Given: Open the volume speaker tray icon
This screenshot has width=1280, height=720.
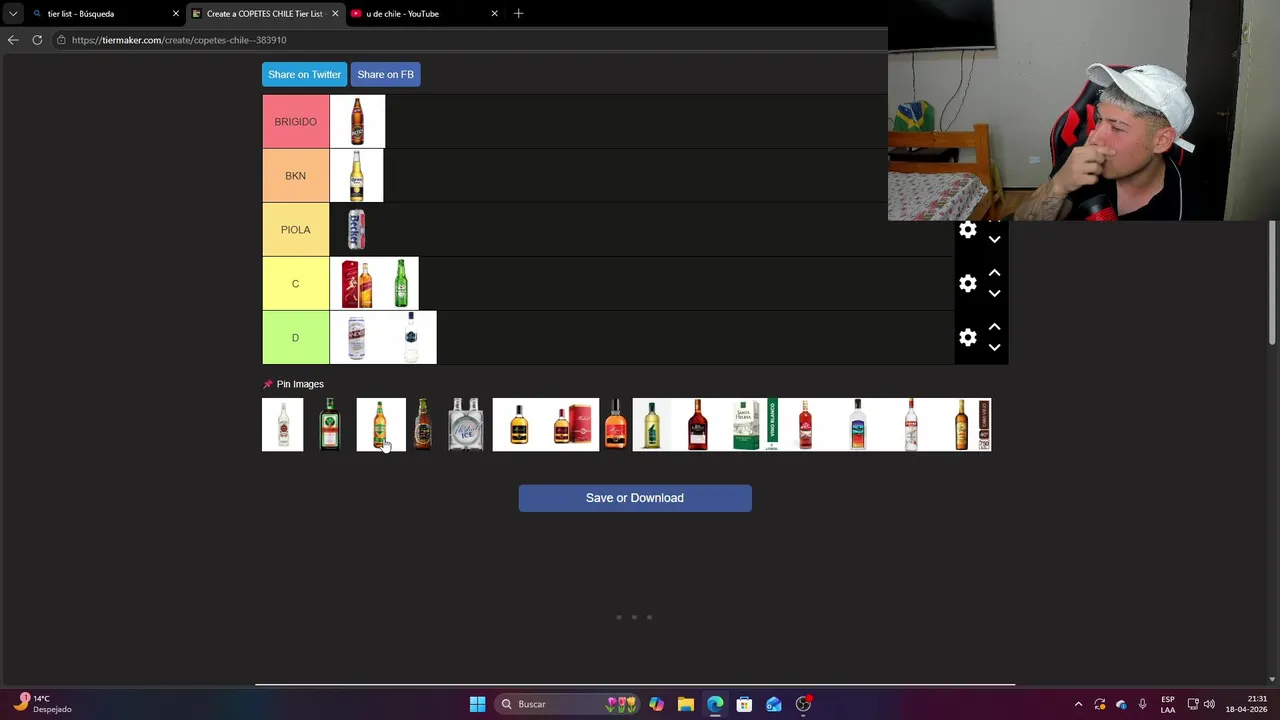Looking at the screenshot, I should pos(1209,704).
